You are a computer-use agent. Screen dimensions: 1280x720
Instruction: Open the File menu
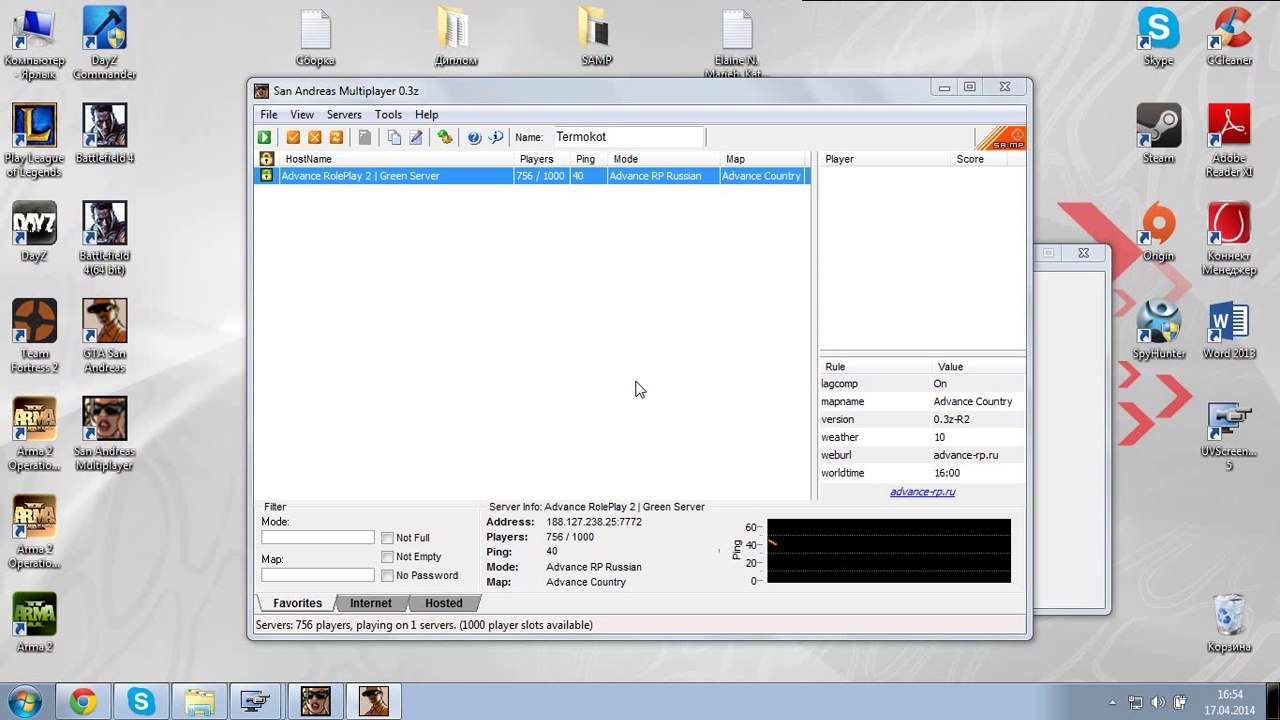click(269, 115)
